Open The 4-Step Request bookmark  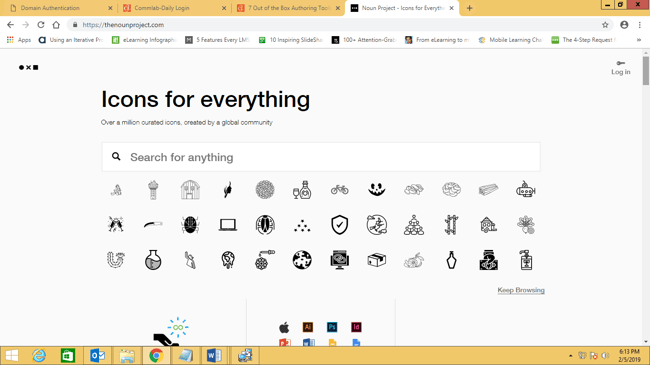[x=584, y=40]
